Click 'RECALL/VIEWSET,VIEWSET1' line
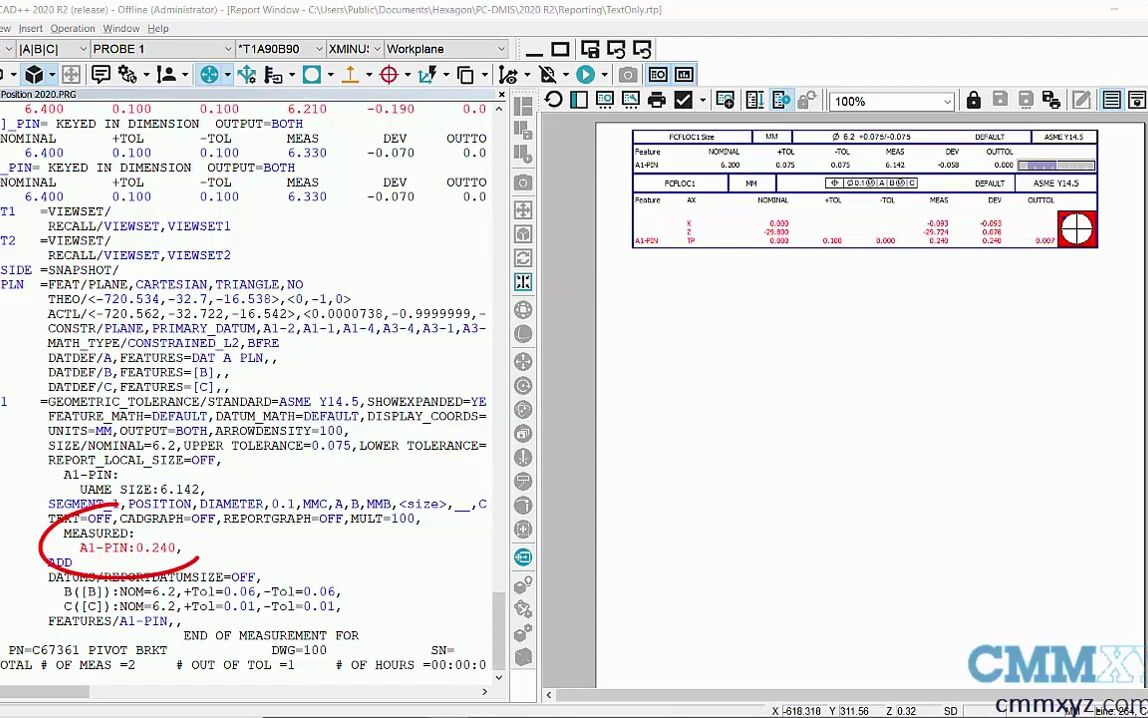Image resolution: width=1148 pixels, height=718 pixels. click(139, 225)
